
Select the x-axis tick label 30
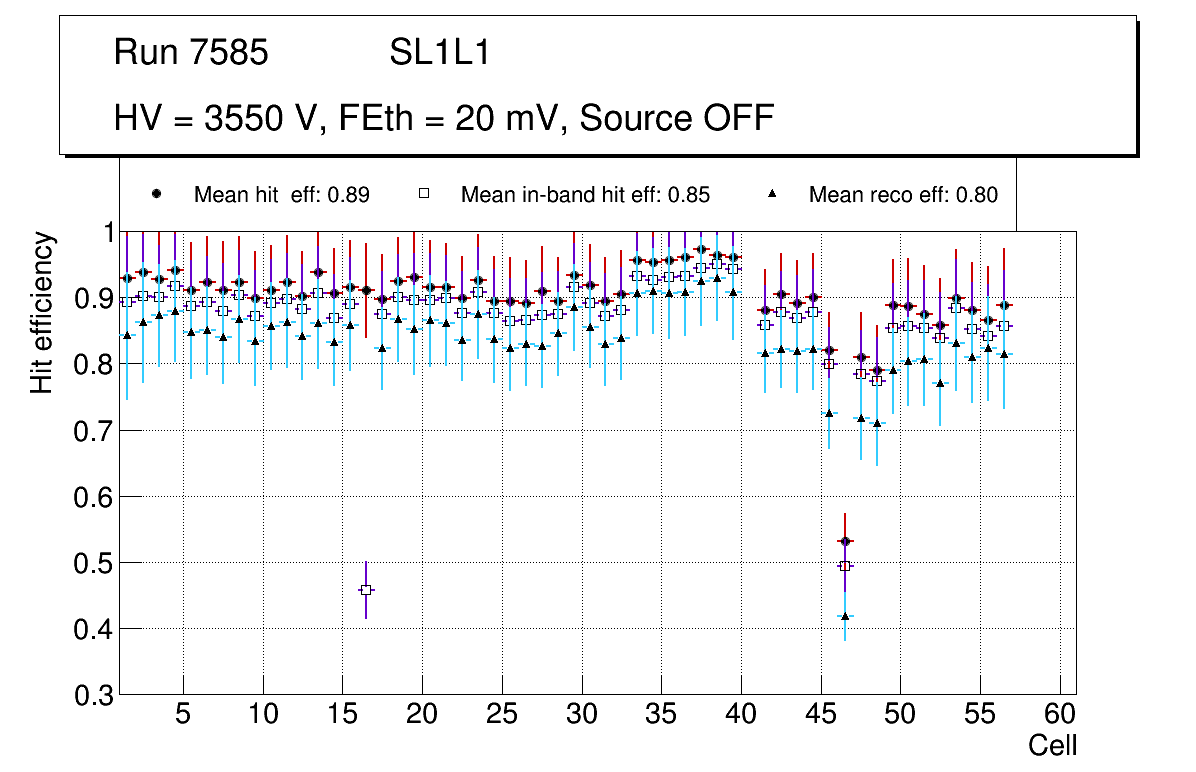click(x=581, y=715)
